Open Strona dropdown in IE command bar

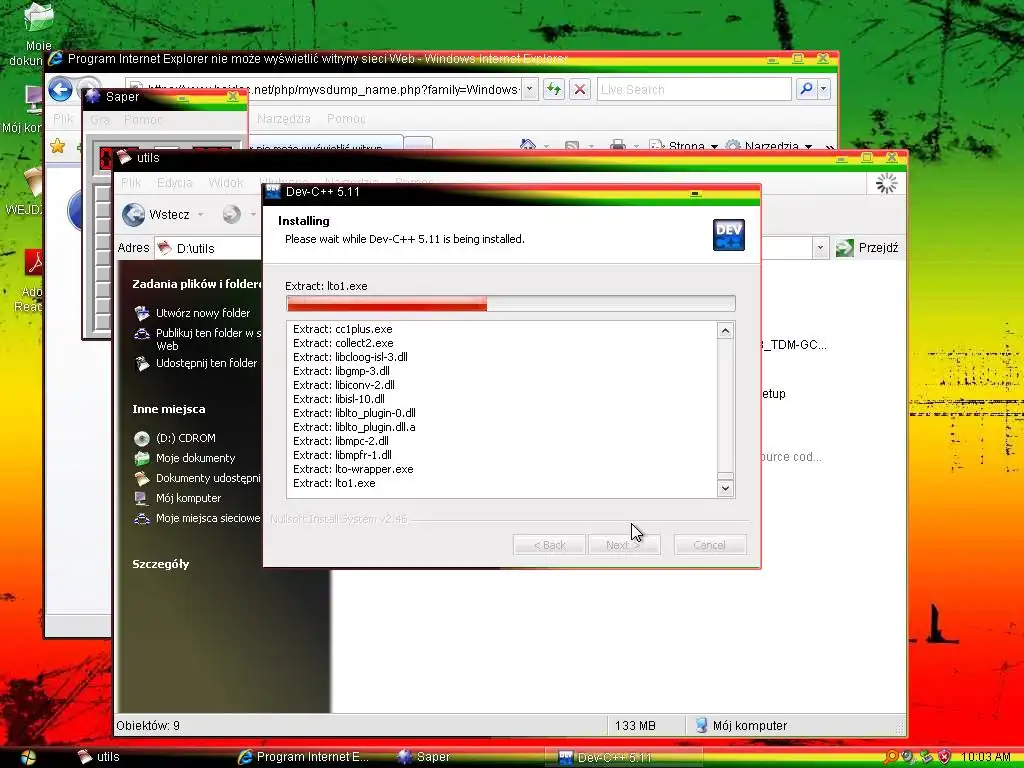coord(684,146)
